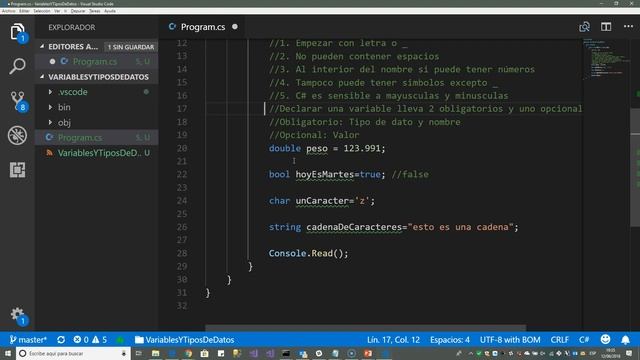Open the Search view in activity bar

(17, 66)
